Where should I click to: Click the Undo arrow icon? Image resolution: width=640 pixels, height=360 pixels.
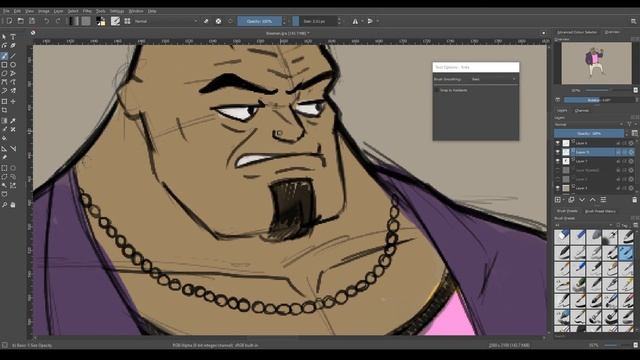47,21
